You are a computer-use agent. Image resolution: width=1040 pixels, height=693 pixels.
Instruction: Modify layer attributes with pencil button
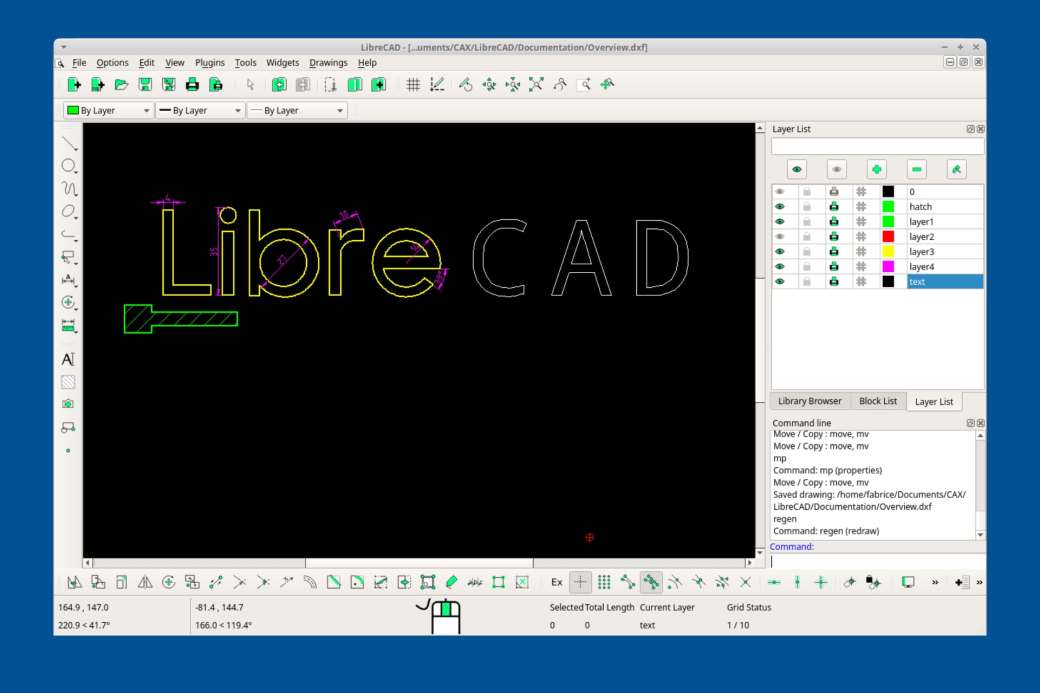pyautogui.click(x=956, y=170)
